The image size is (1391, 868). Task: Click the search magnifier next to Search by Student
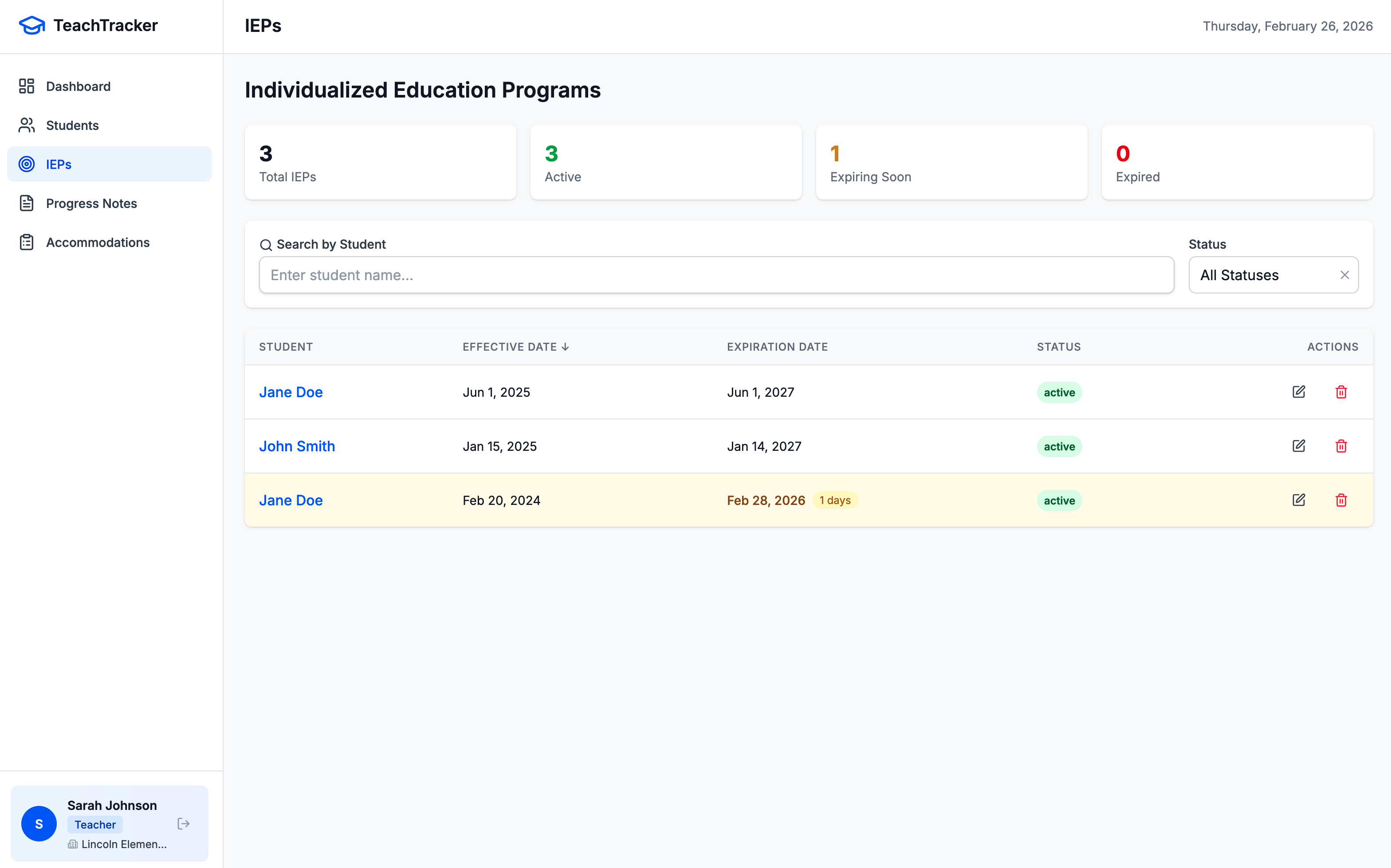click(x=267, y=245)
